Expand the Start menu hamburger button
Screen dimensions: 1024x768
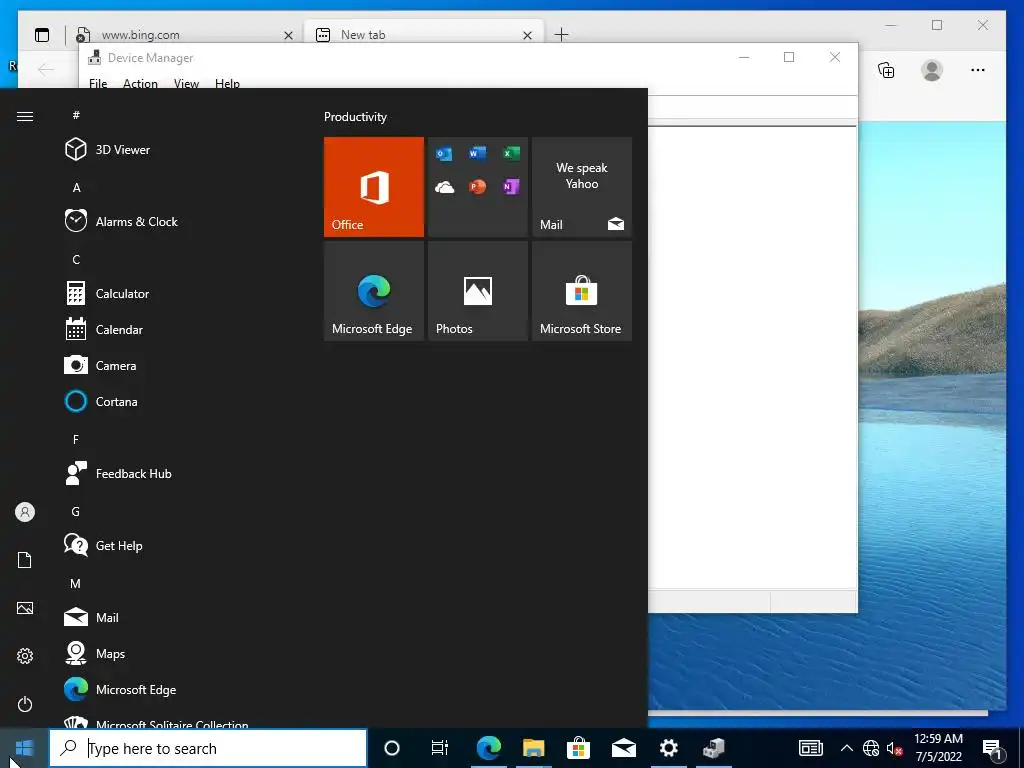pyautogui.click(x=25, y=116)
